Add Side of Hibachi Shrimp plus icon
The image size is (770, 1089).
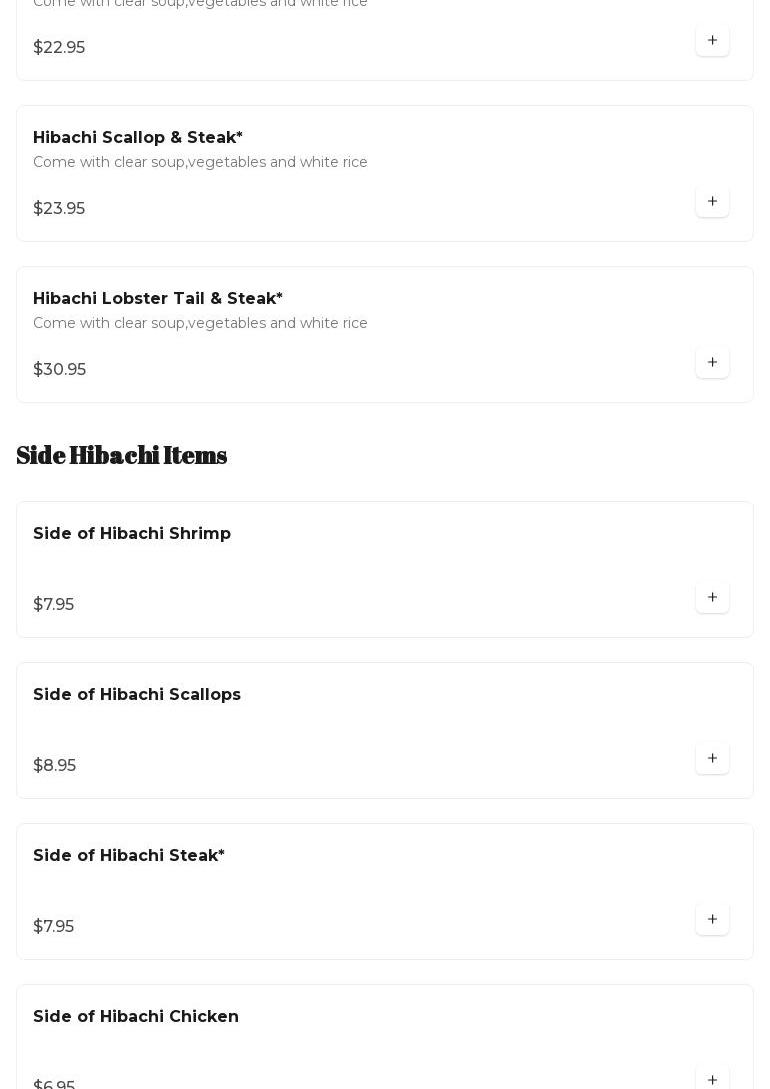(712, 598)
